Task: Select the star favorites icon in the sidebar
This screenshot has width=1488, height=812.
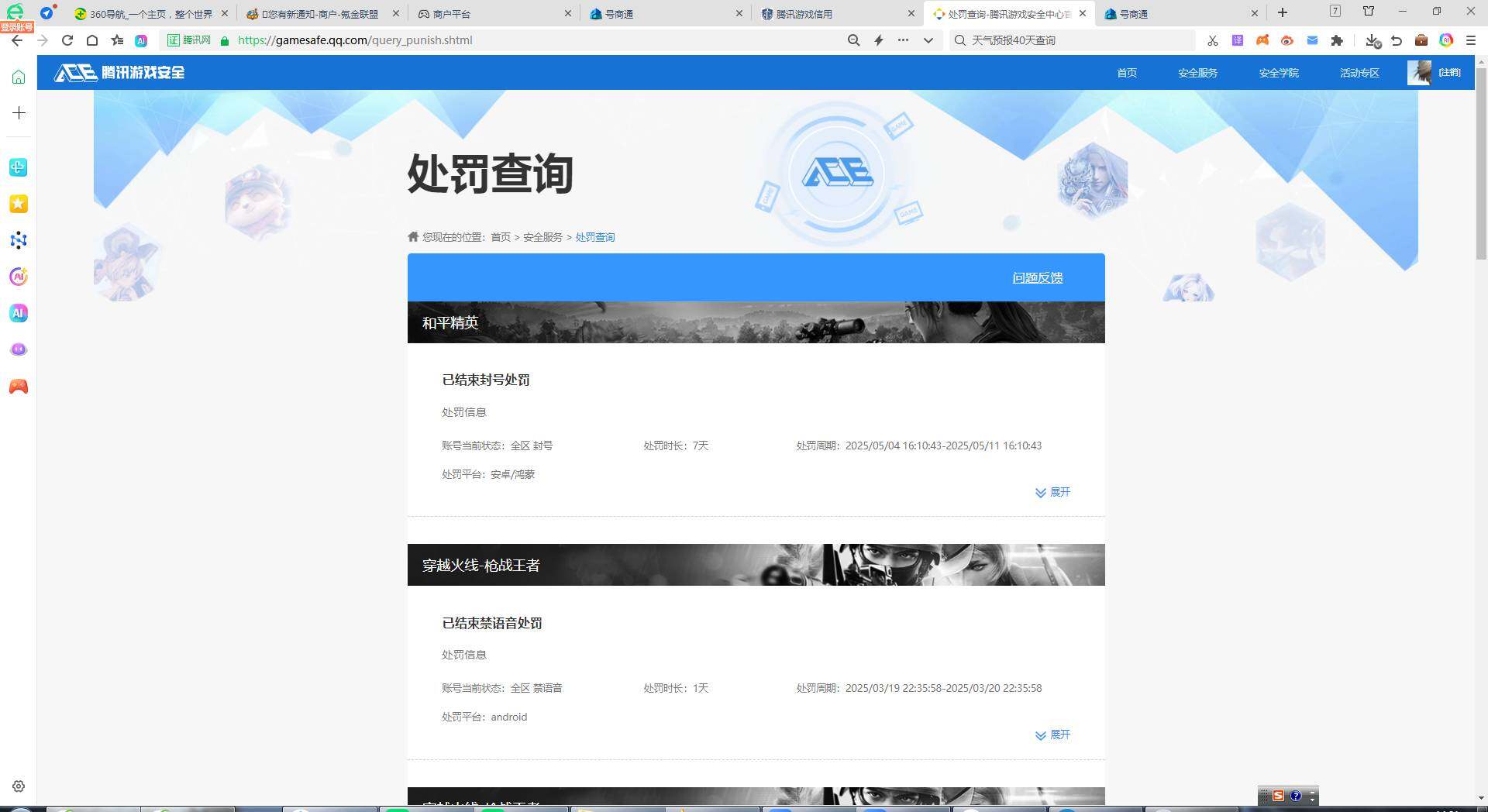Action: click(18, 204)
